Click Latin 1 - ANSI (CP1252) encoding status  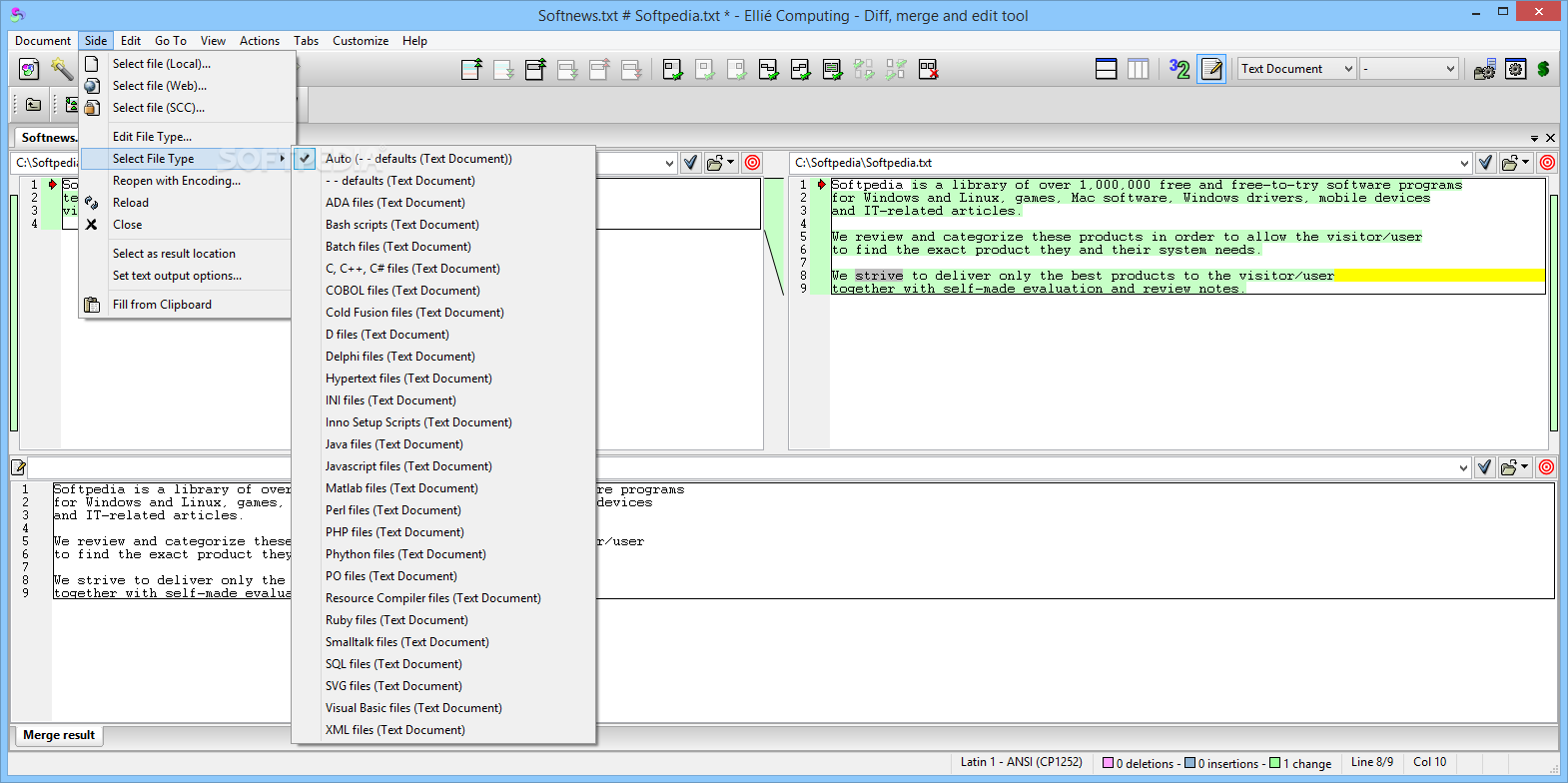tap(1021, 762)
